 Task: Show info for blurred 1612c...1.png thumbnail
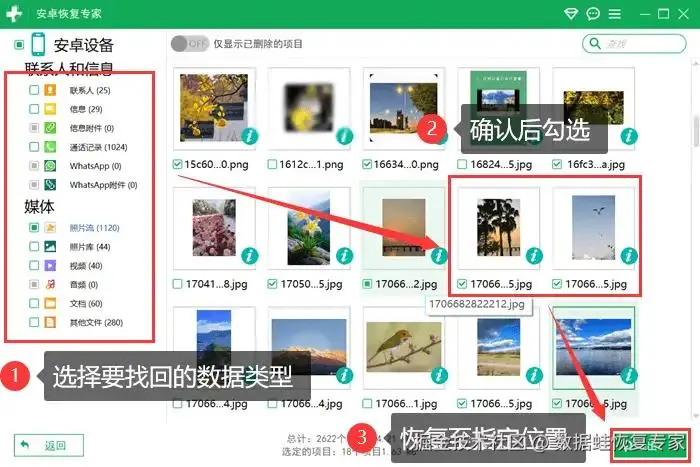(x=344, y=136)
